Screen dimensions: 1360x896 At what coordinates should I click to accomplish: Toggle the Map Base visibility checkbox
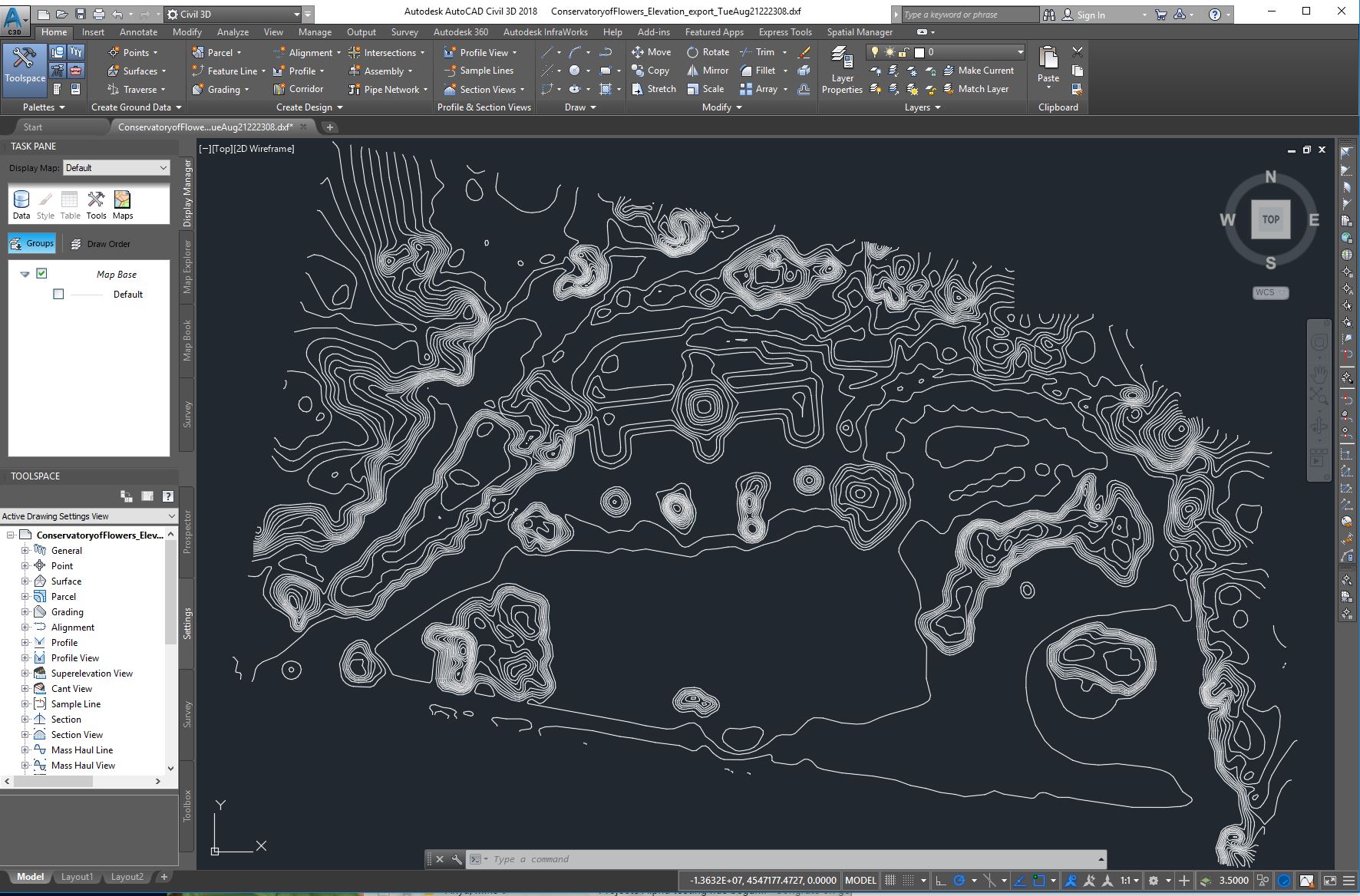(41, 273)
